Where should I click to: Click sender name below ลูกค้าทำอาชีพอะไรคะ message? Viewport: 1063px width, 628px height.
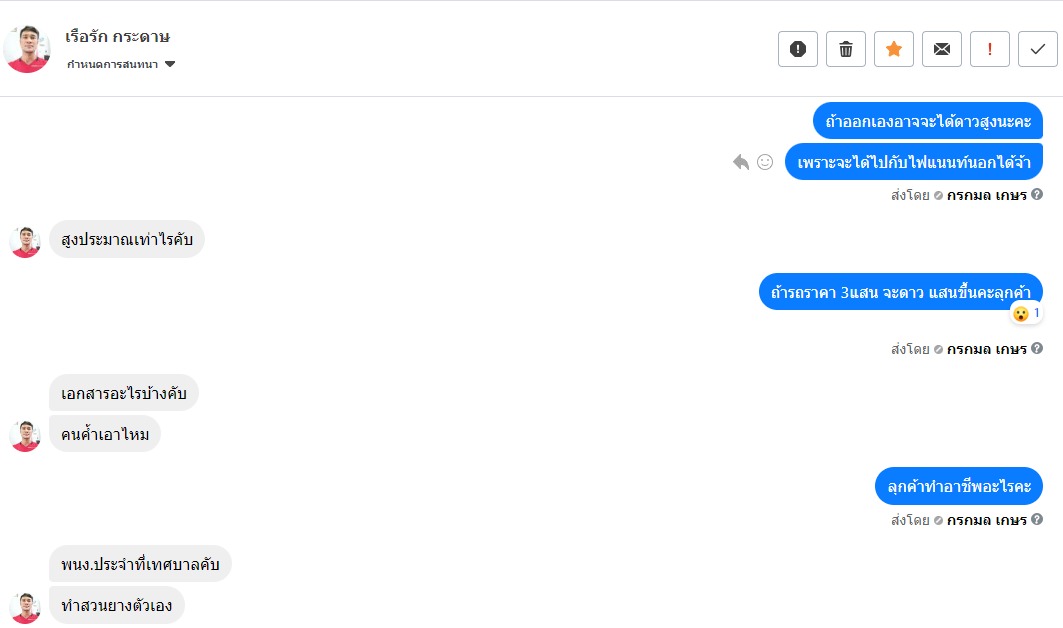pyautogui.click(x=987, y=520)
